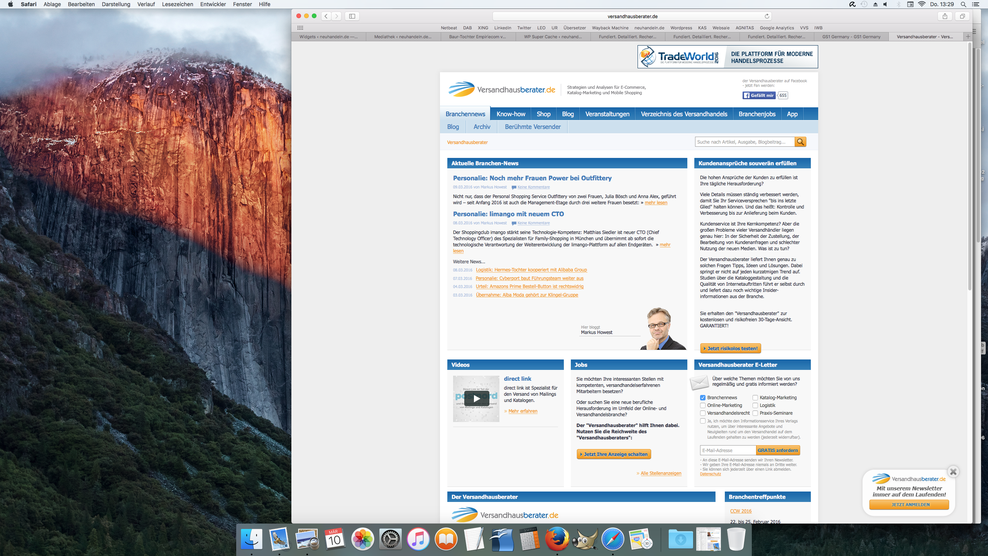Close the newsletter popup
Screen dimensions: 988x556
tap(953, 472)
